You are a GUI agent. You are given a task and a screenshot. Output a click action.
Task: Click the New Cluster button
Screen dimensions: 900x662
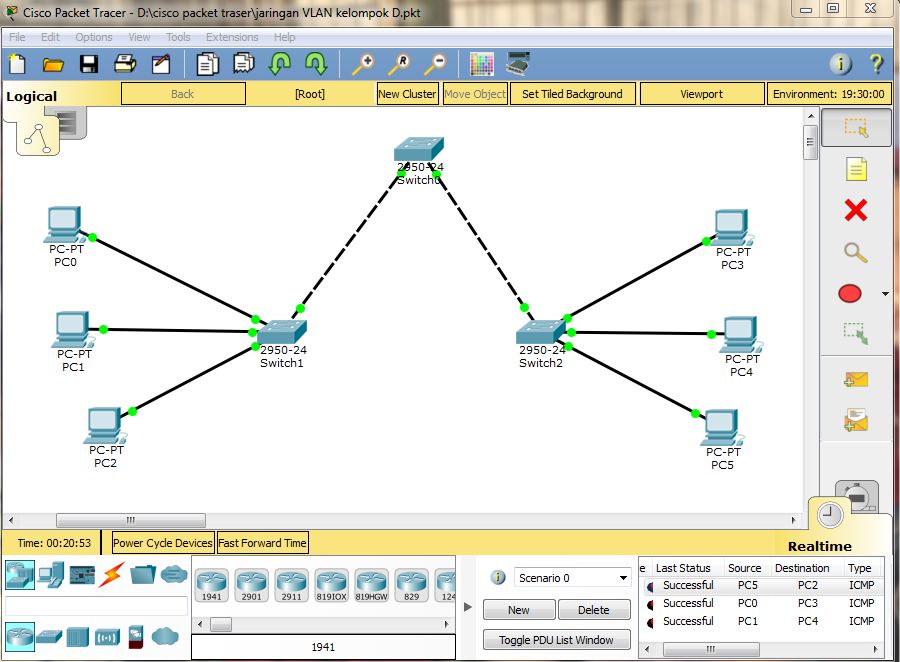pos(407,94)
